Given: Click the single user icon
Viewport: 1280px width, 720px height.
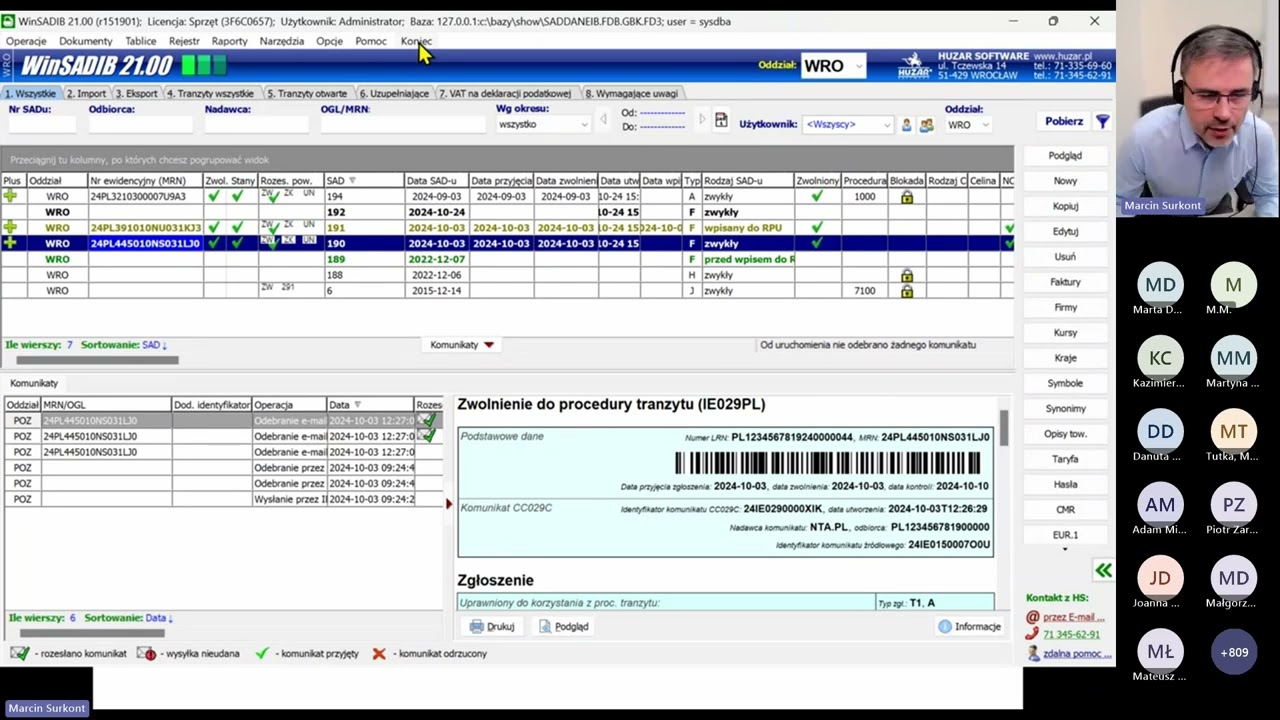Looking at the screenshot, I should tap(906, 124).
